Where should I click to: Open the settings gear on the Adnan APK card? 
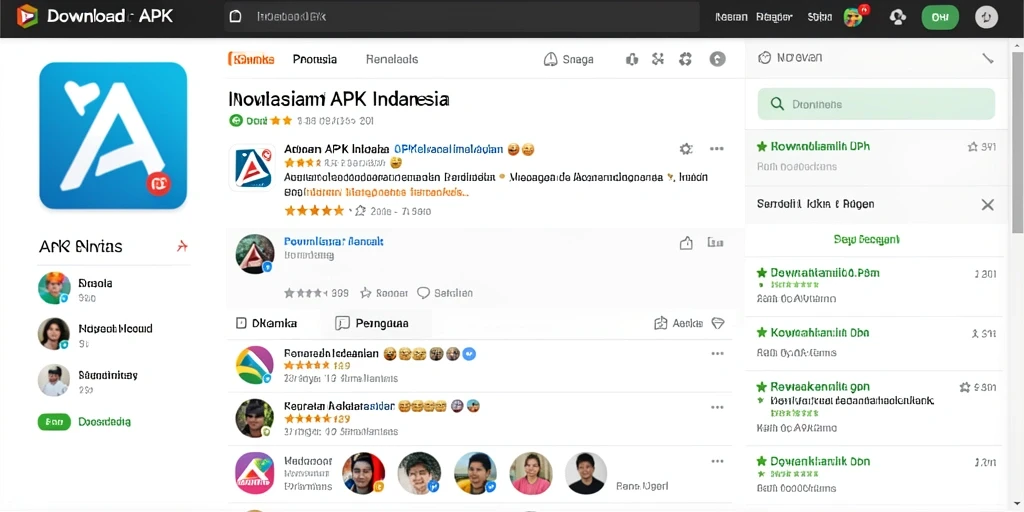686,149
